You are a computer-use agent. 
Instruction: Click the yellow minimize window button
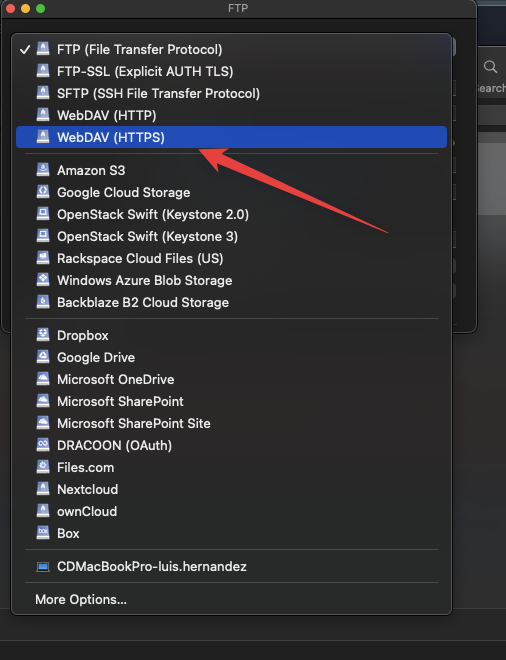tap(25, 8)
